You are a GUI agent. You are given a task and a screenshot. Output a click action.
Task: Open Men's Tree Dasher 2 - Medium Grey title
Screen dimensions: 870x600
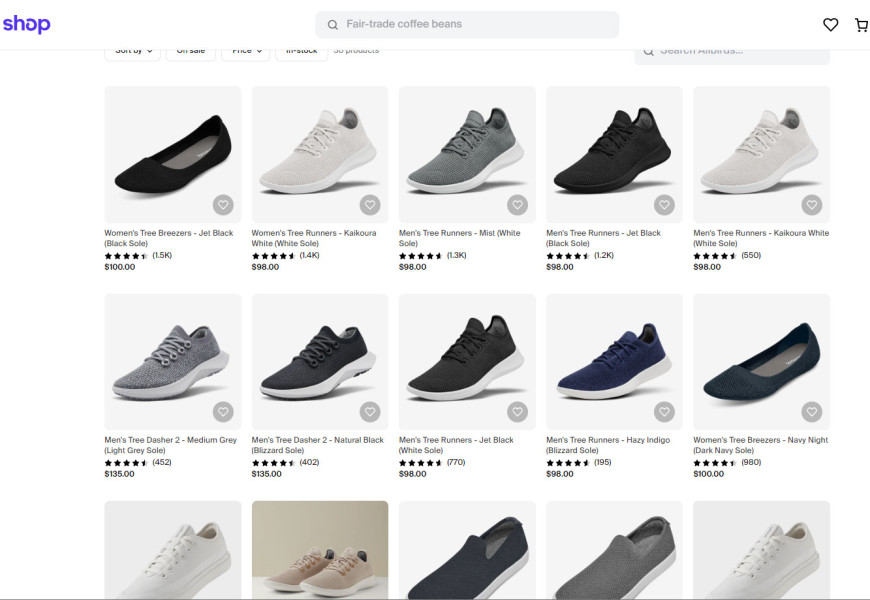170,445
